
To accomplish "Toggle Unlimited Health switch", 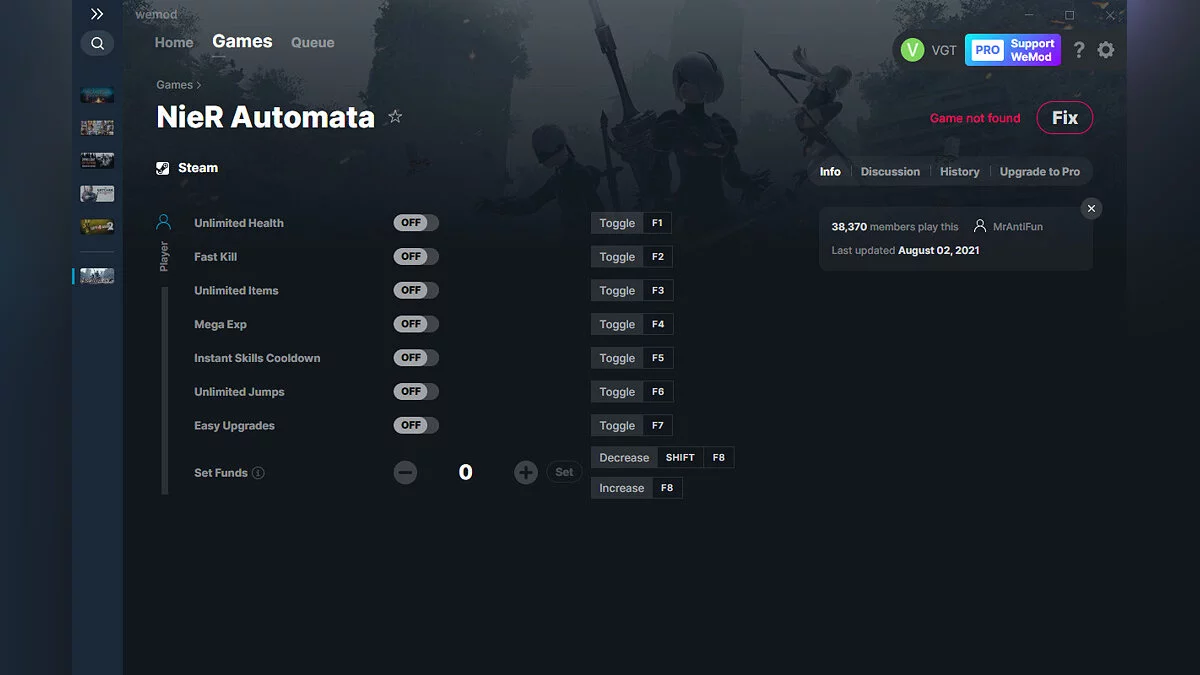I will click(416, 223).
